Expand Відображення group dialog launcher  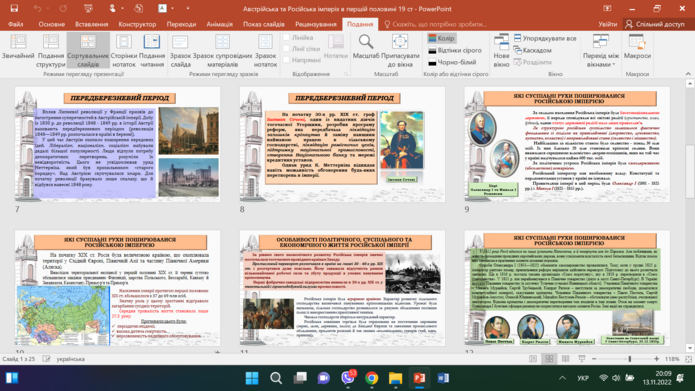[x=346, y=74]
